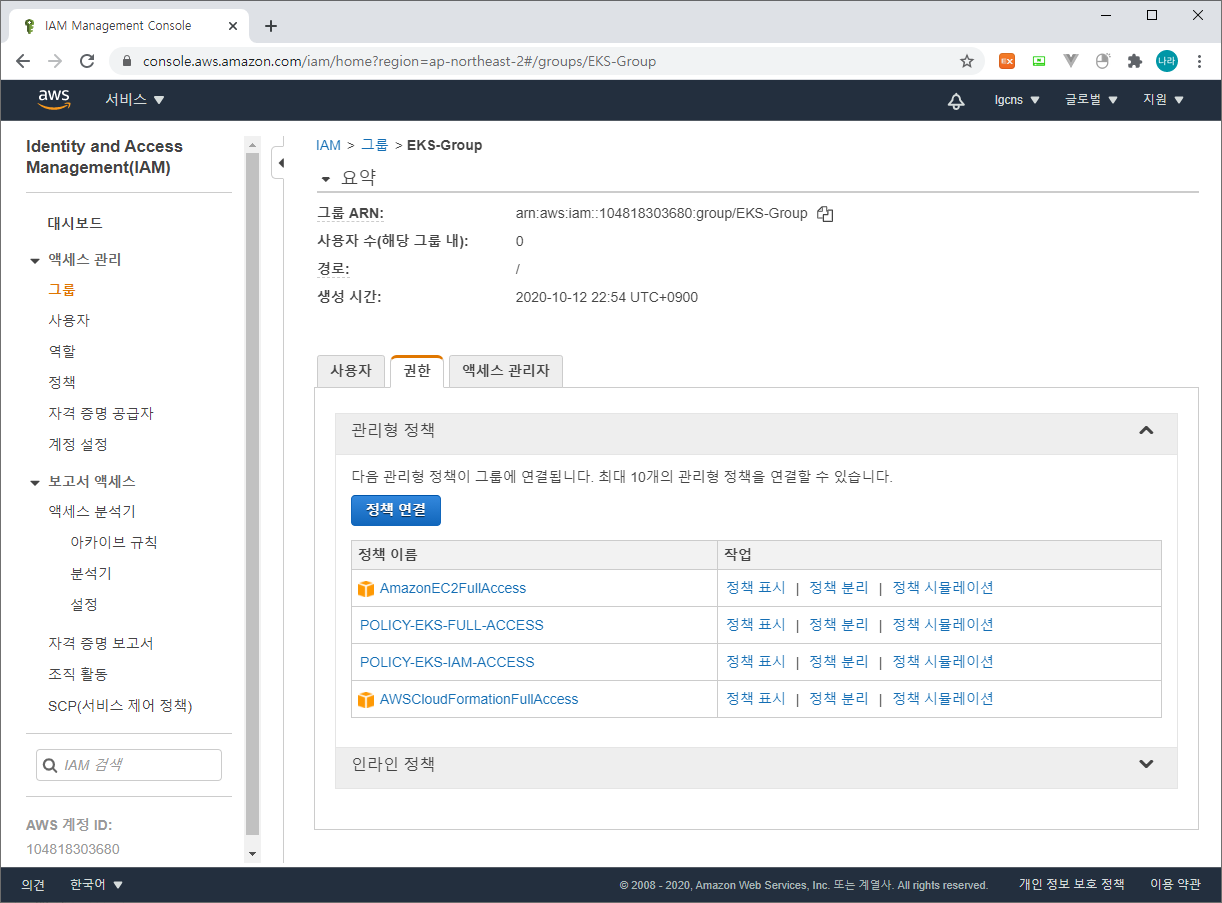The width and height of the screenshot is (1222, 903).
Task: Open 사용자 in the sidebar
Action: 69,320
